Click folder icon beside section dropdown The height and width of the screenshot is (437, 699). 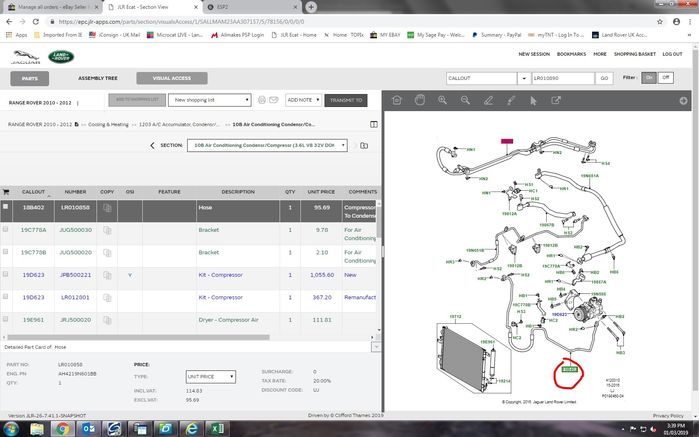pos(364,145)
